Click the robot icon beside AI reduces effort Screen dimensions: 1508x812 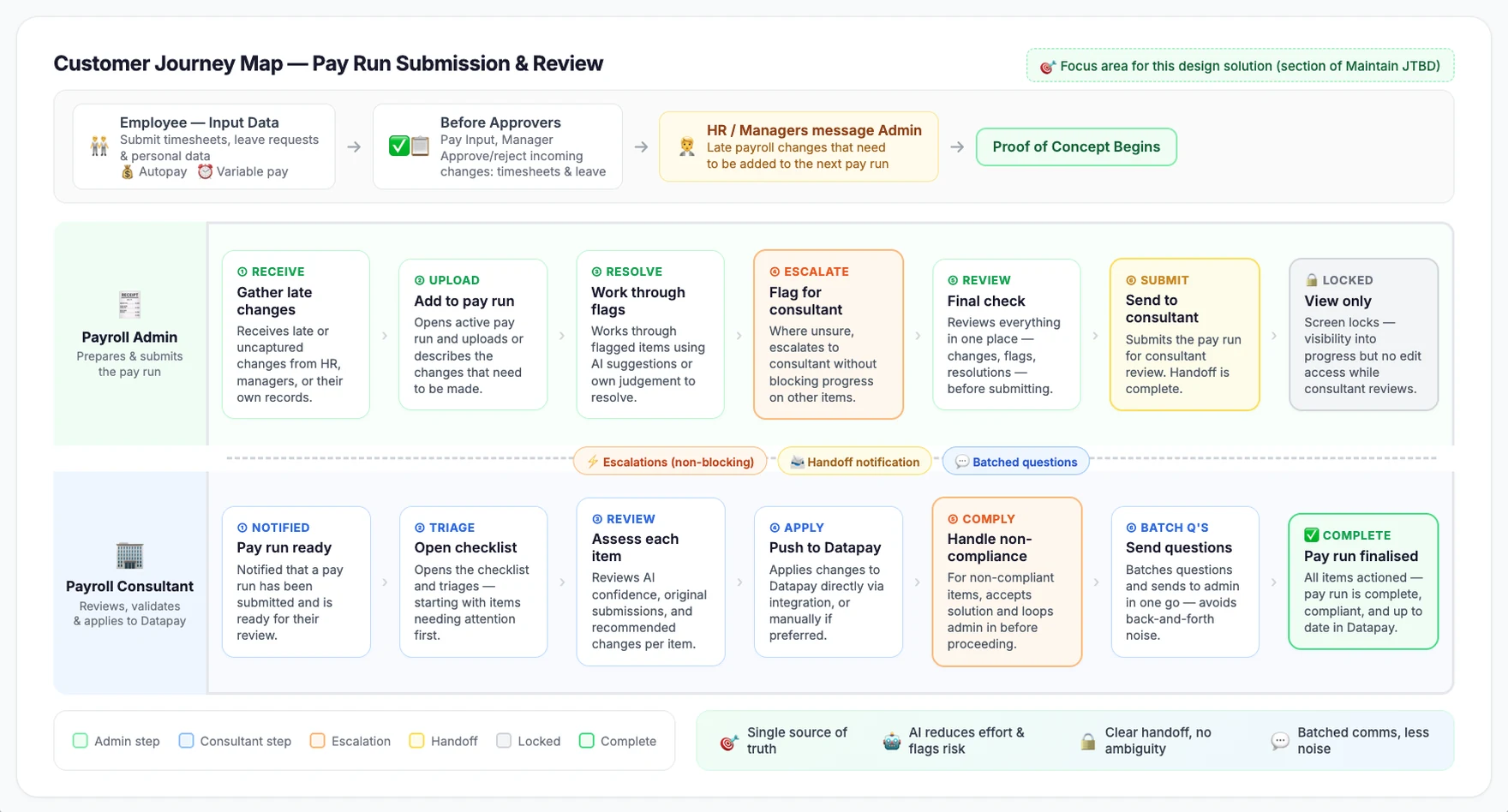point(891,742)
